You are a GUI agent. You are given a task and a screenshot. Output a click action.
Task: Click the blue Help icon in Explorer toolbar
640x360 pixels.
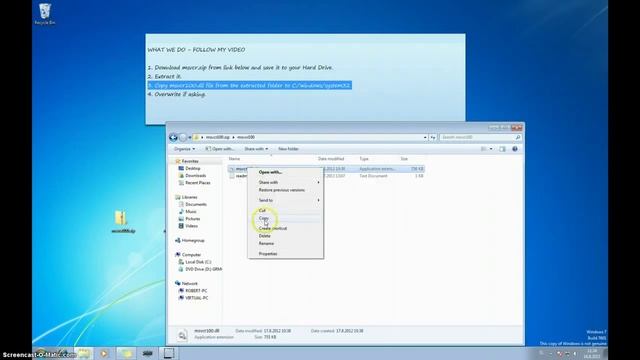click(x=515, y=149)
